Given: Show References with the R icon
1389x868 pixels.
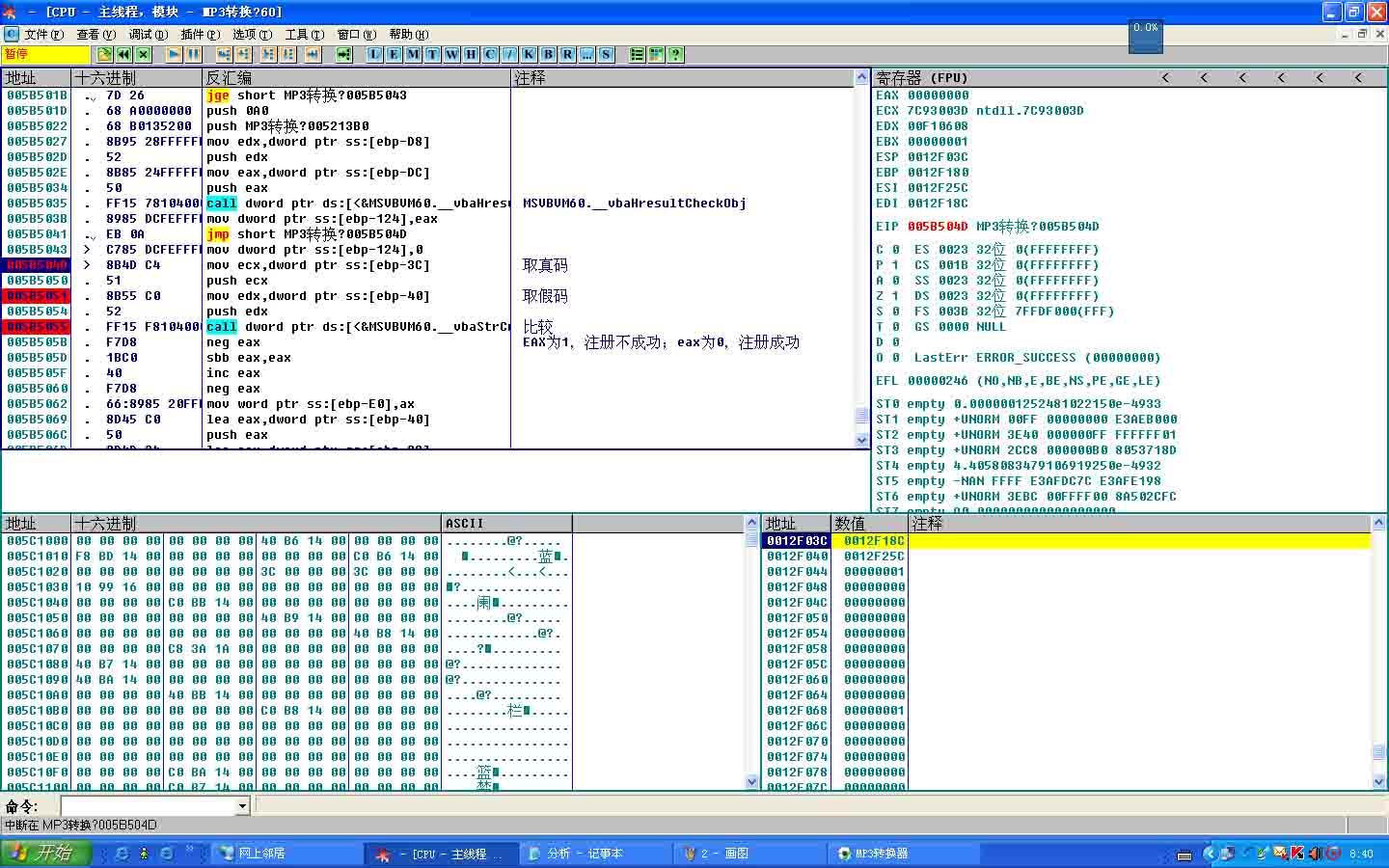Looking at the screenshot, I should coord(567,55).
